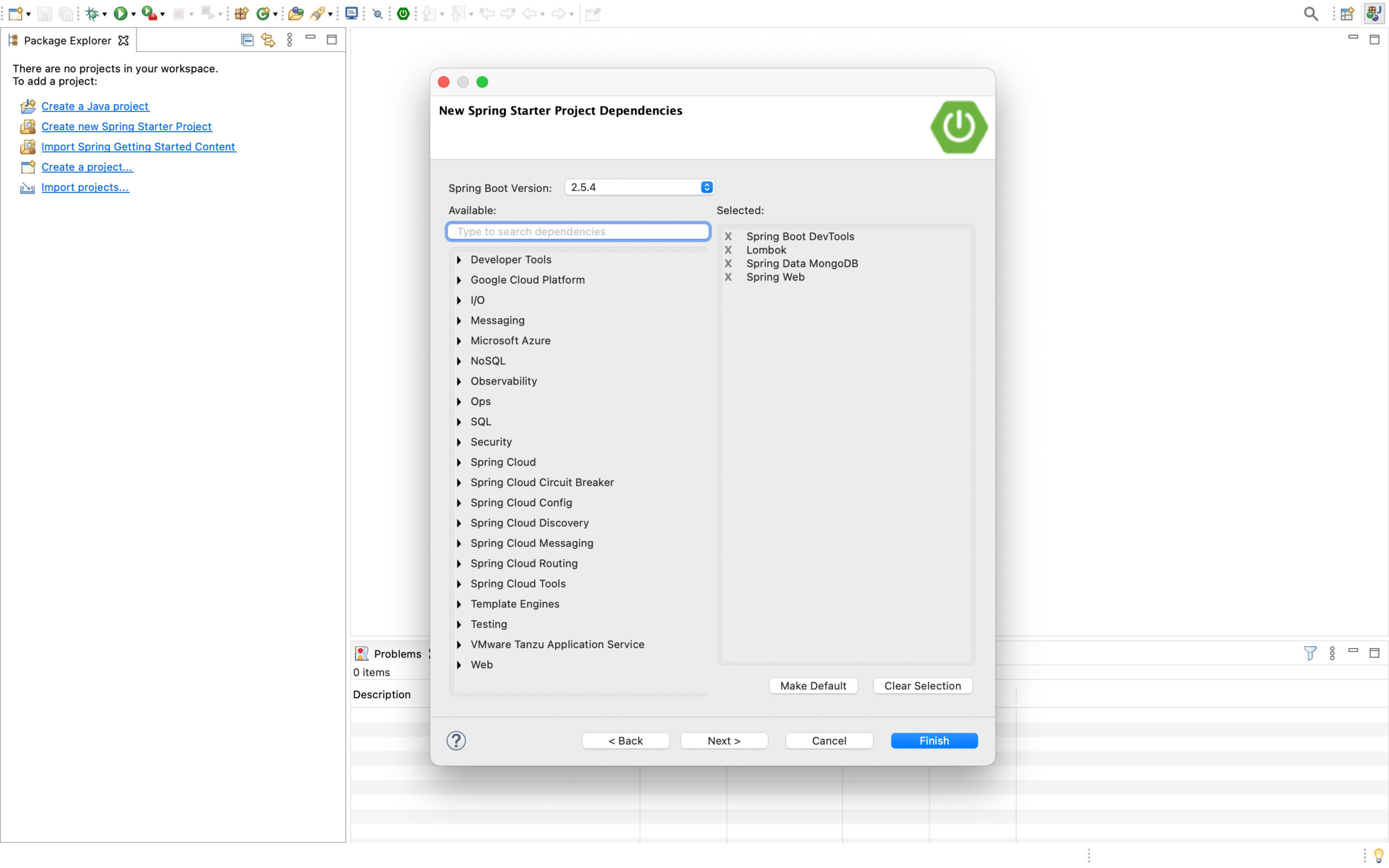Click the Cancel button
The height and width of the screenshot is (868, 1389).
tap(829, 741)
